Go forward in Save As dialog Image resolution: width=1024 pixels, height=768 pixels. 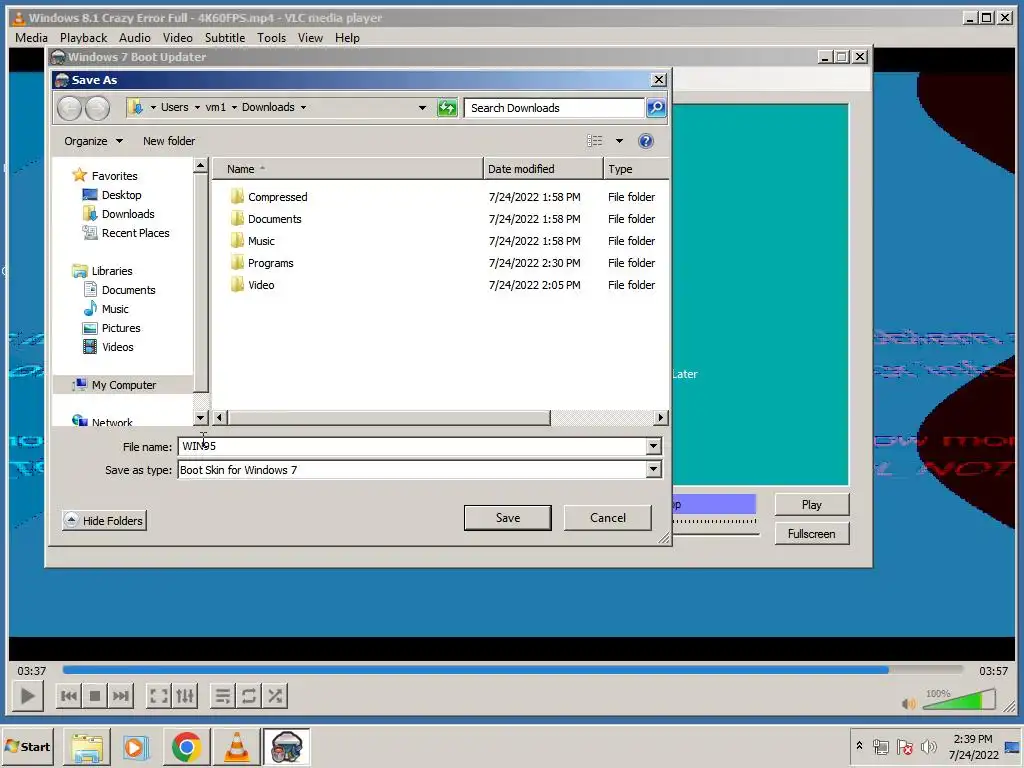pyautogui.click(x=97, y=108)
